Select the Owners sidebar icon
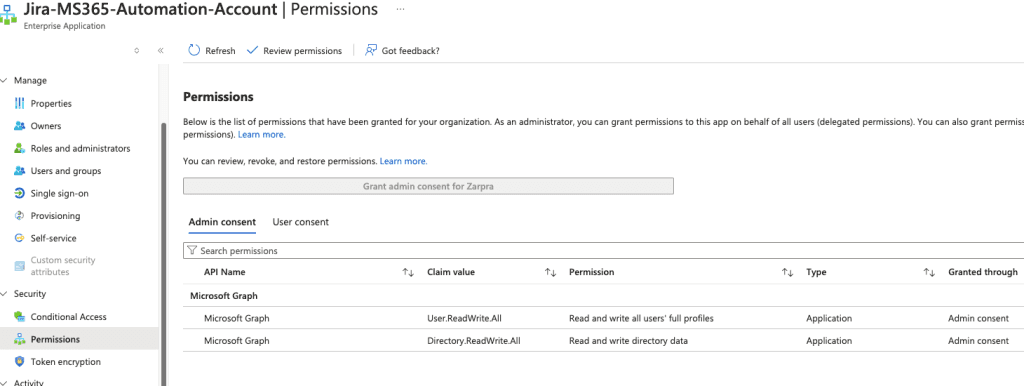This screenshot has width=1024, height=386. click(19, 126)
